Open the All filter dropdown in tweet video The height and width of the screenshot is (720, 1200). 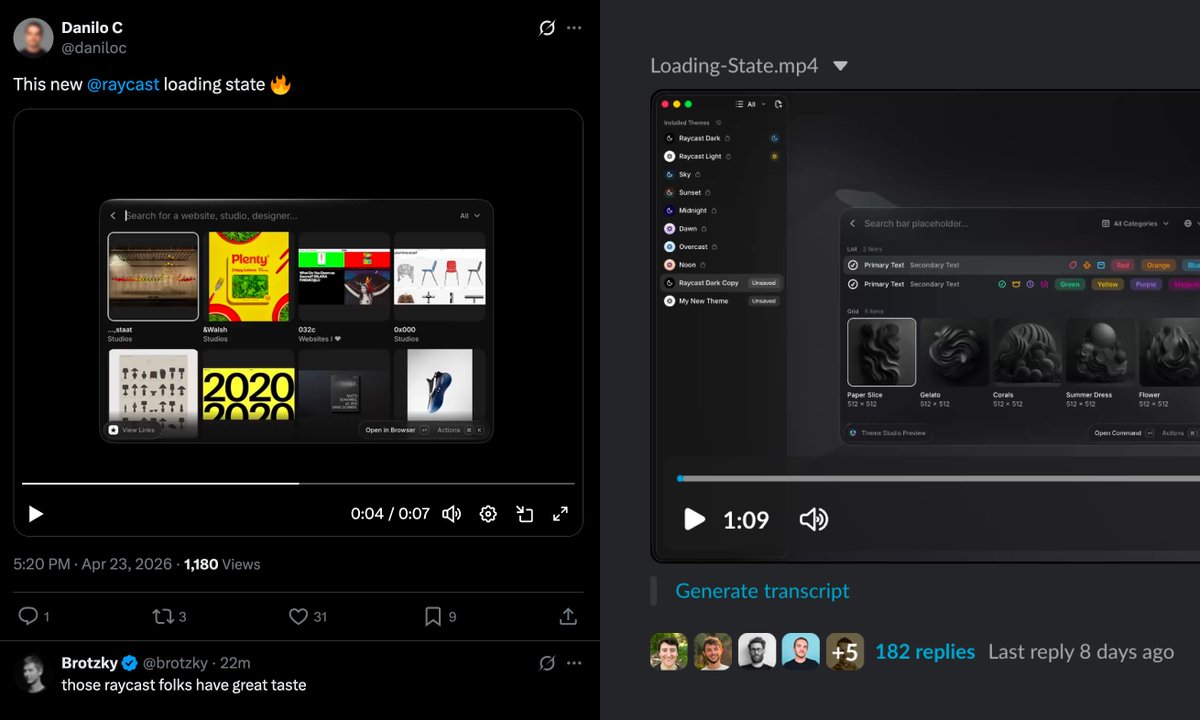(x=470, y=215)
